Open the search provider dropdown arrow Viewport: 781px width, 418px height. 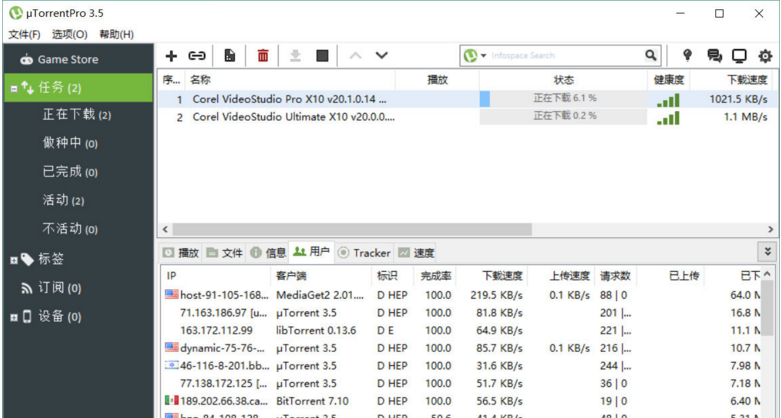click(x=483, y=56)
